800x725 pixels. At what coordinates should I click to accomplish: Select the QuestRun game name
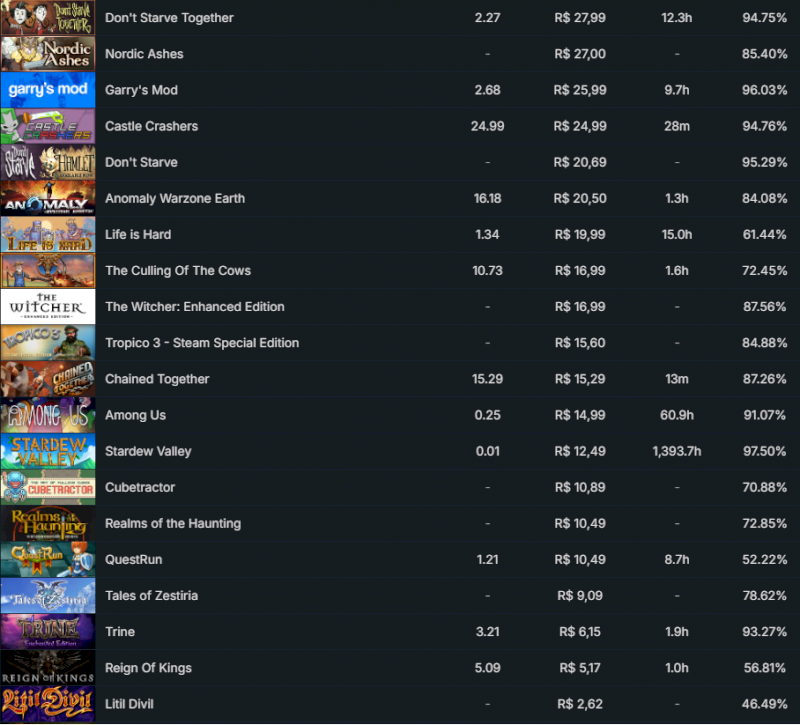coord(134,560)
